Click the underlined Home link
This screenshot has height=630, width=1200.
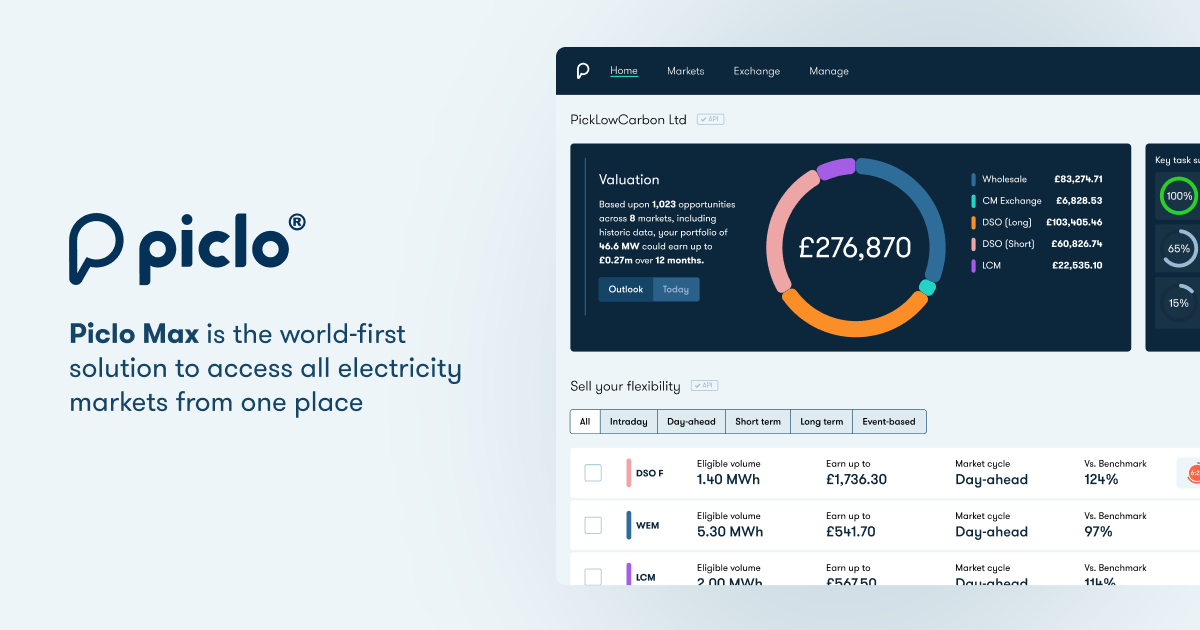click(x=623, y=70)
